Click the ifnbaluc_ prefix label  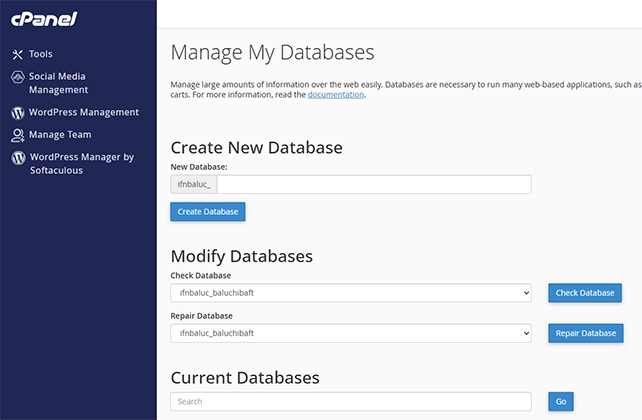click(x=194, y=184)
